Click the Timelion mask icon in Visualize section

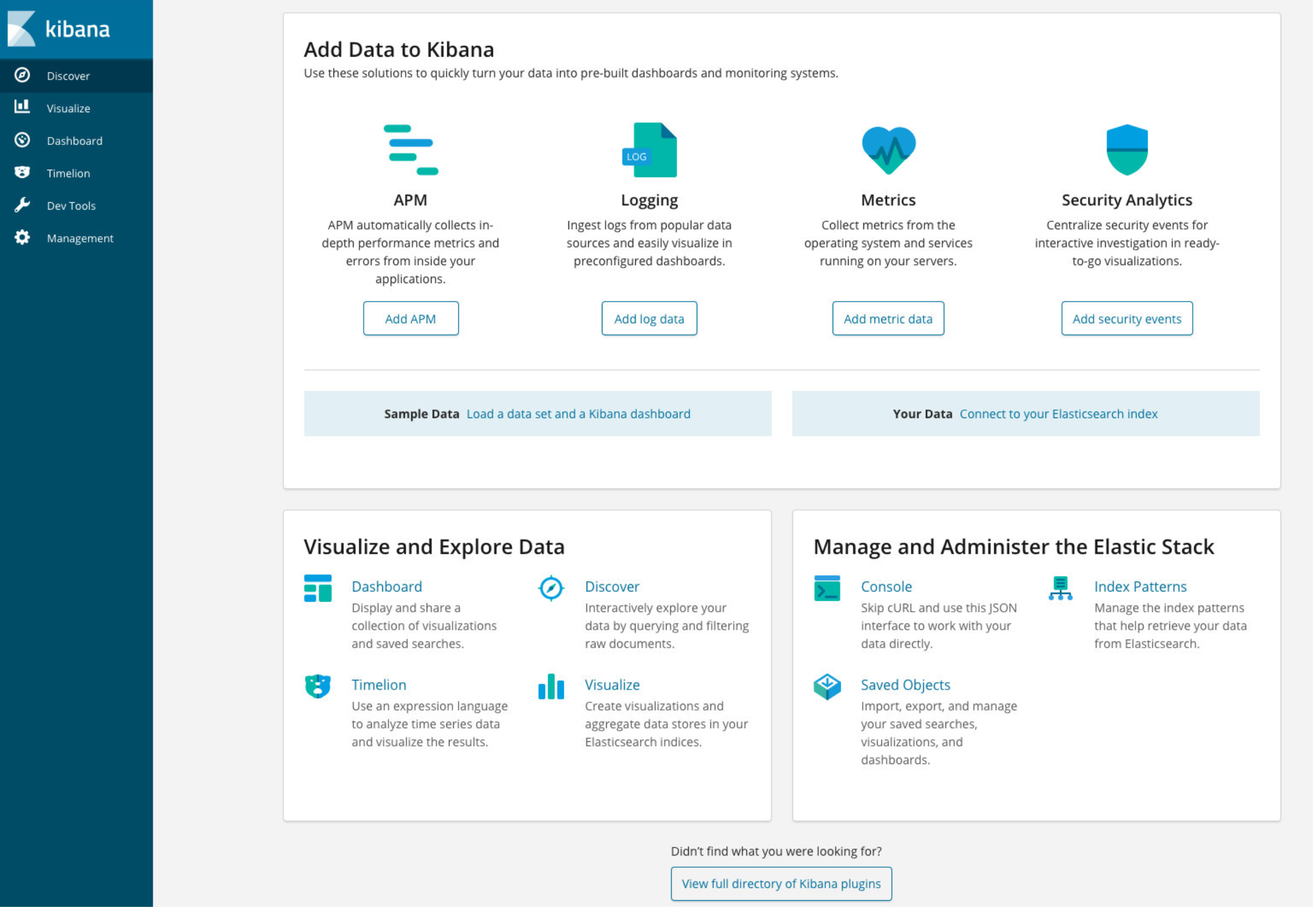(318, 687)
